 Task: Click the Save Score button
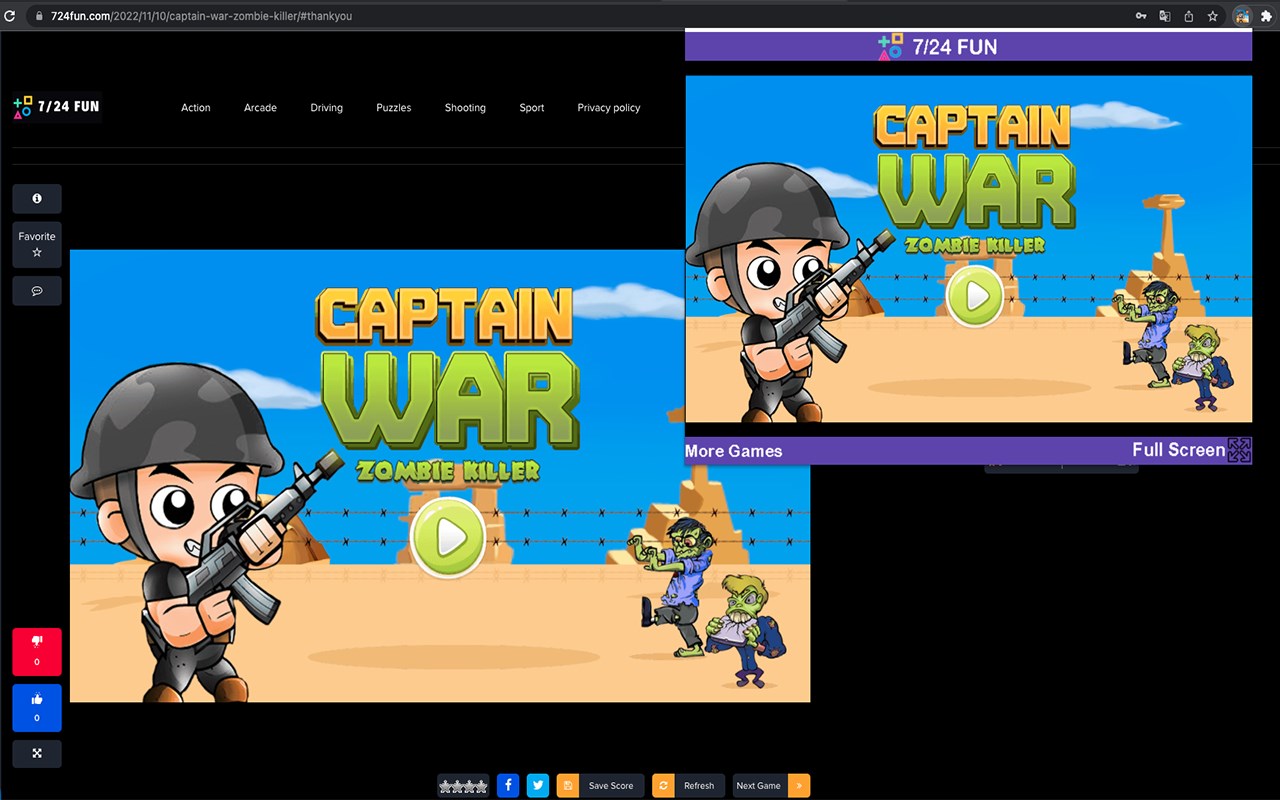point(600,786)
